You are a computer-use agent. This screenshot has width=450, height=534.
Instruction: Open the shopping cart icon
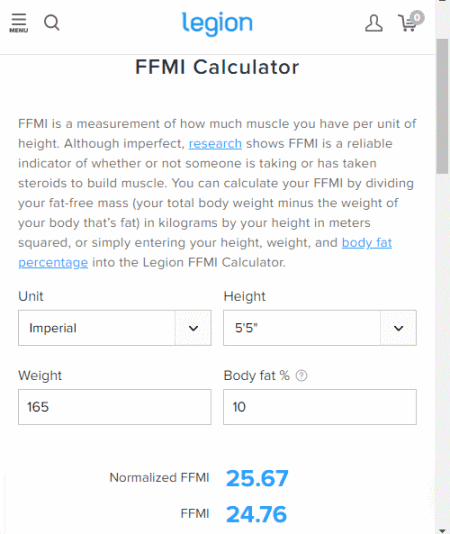[x=407, y=23]
